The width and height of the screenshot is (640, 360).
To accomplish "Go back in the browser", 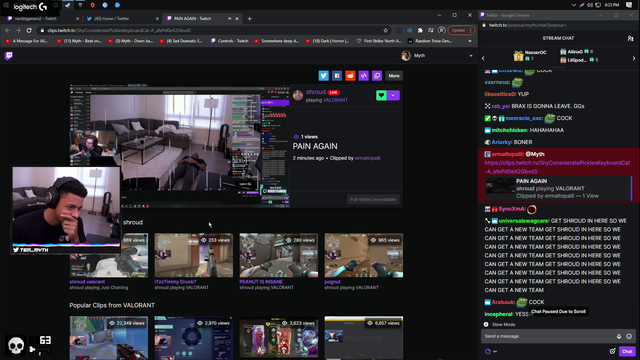I will (x=8, y=30).
